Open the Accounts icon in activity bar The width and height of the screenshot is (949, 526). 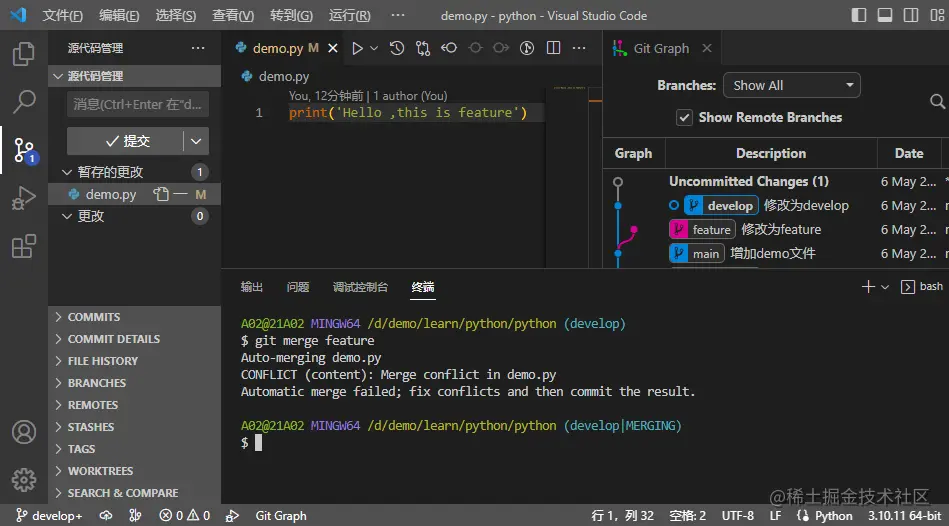24,432
